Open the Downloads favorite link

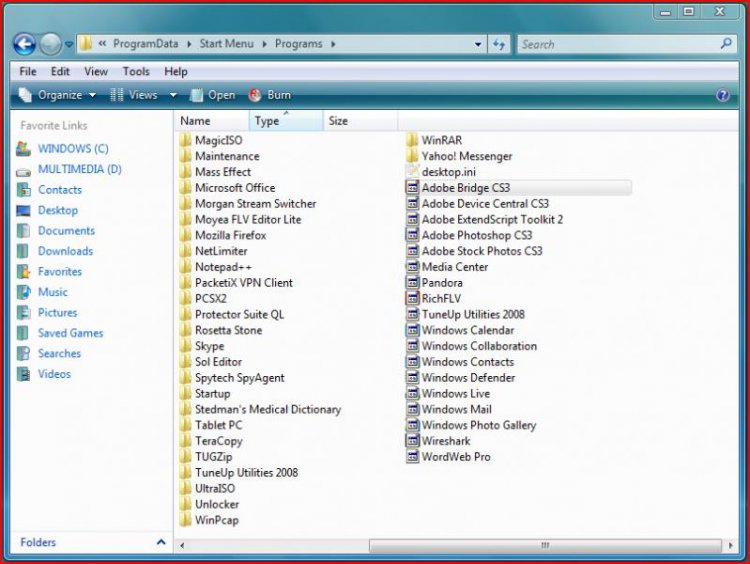pos(66,252)
